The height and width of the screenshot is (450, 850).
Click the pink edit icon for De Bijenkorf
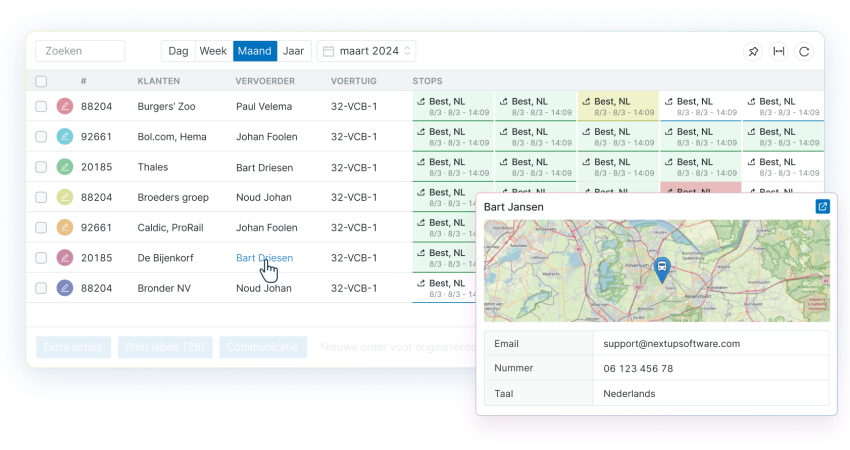pyautogui.click(x=65, y=258)
